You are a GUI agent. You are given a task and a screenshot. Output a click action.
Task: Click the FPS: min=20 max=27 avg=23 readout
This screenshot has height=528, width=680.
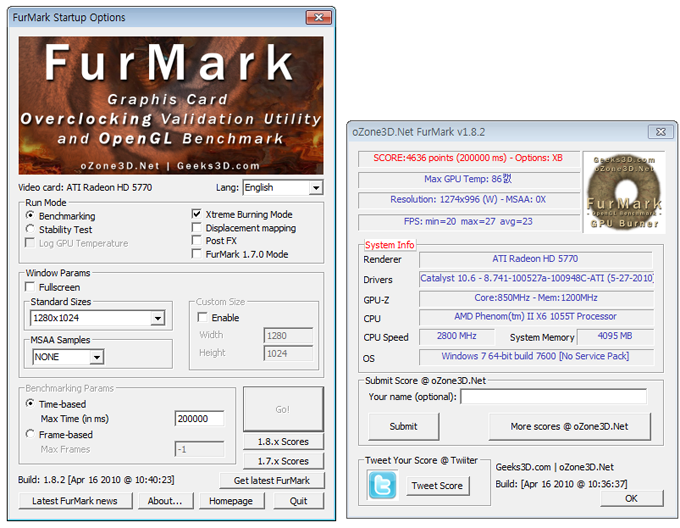[469, 222]
